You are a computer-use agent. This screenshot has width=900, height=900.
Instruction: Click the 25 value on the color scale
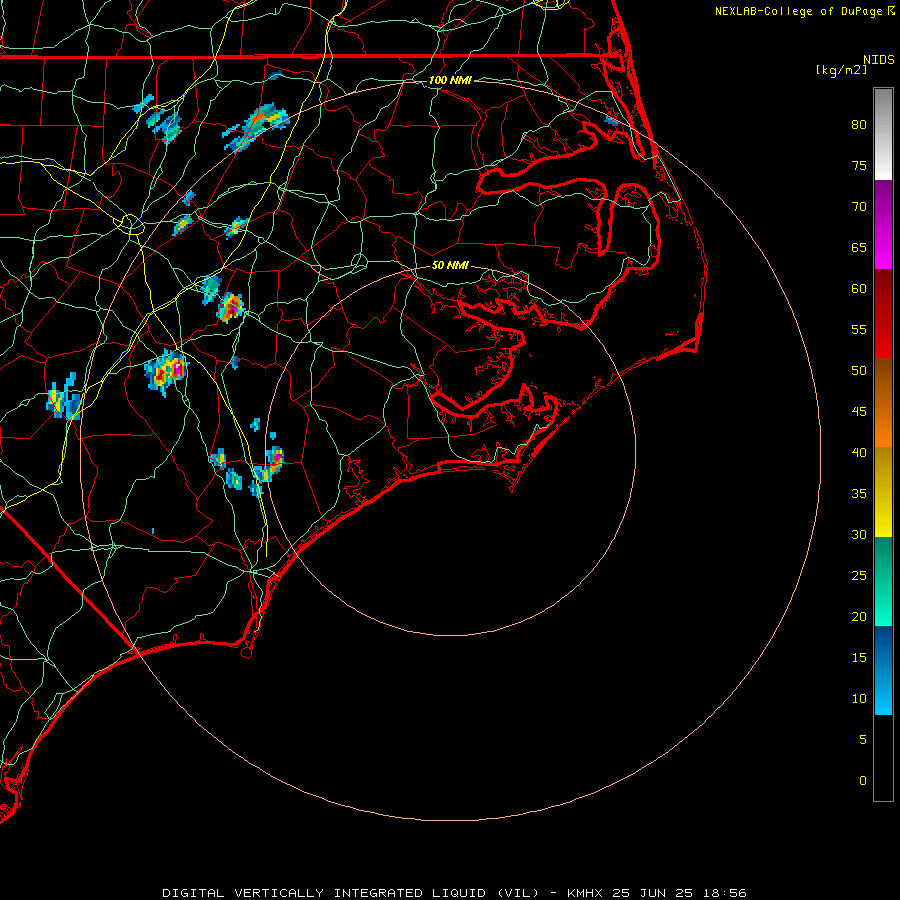[859, 576]
